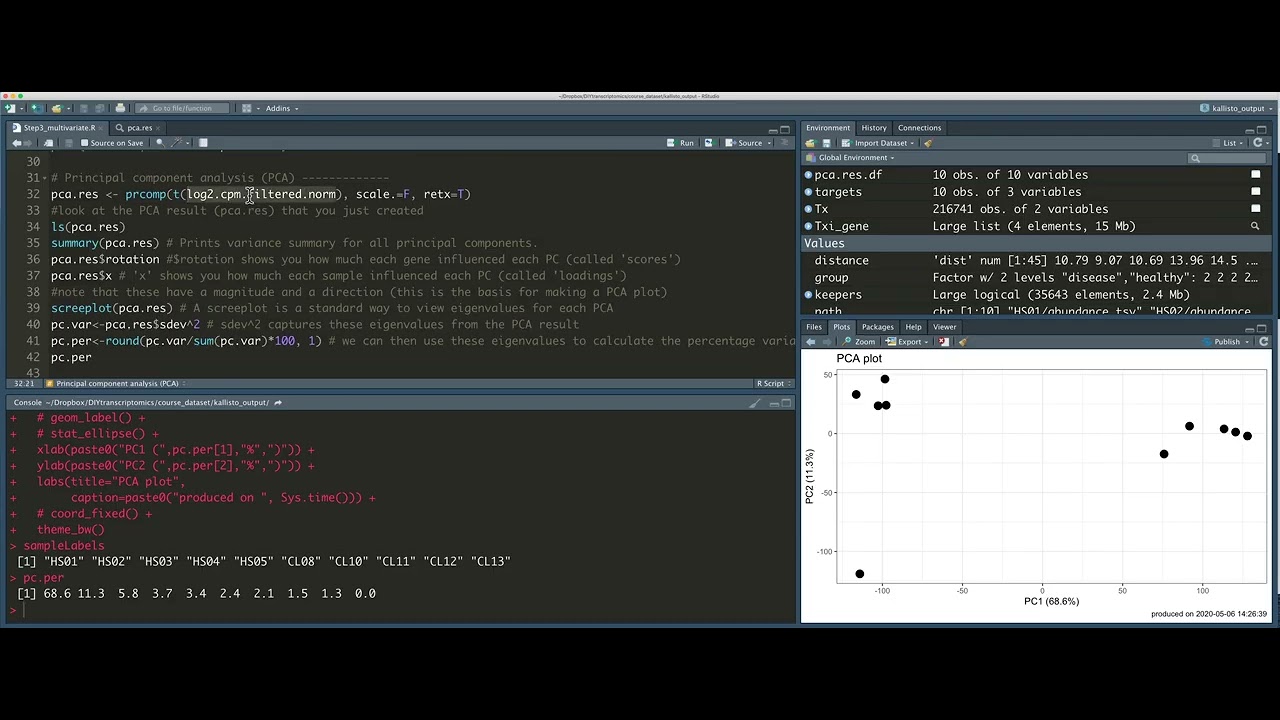This screenshot has height=720, width=1280.
Task: Expand the targets object details
Action: (808, 192)
